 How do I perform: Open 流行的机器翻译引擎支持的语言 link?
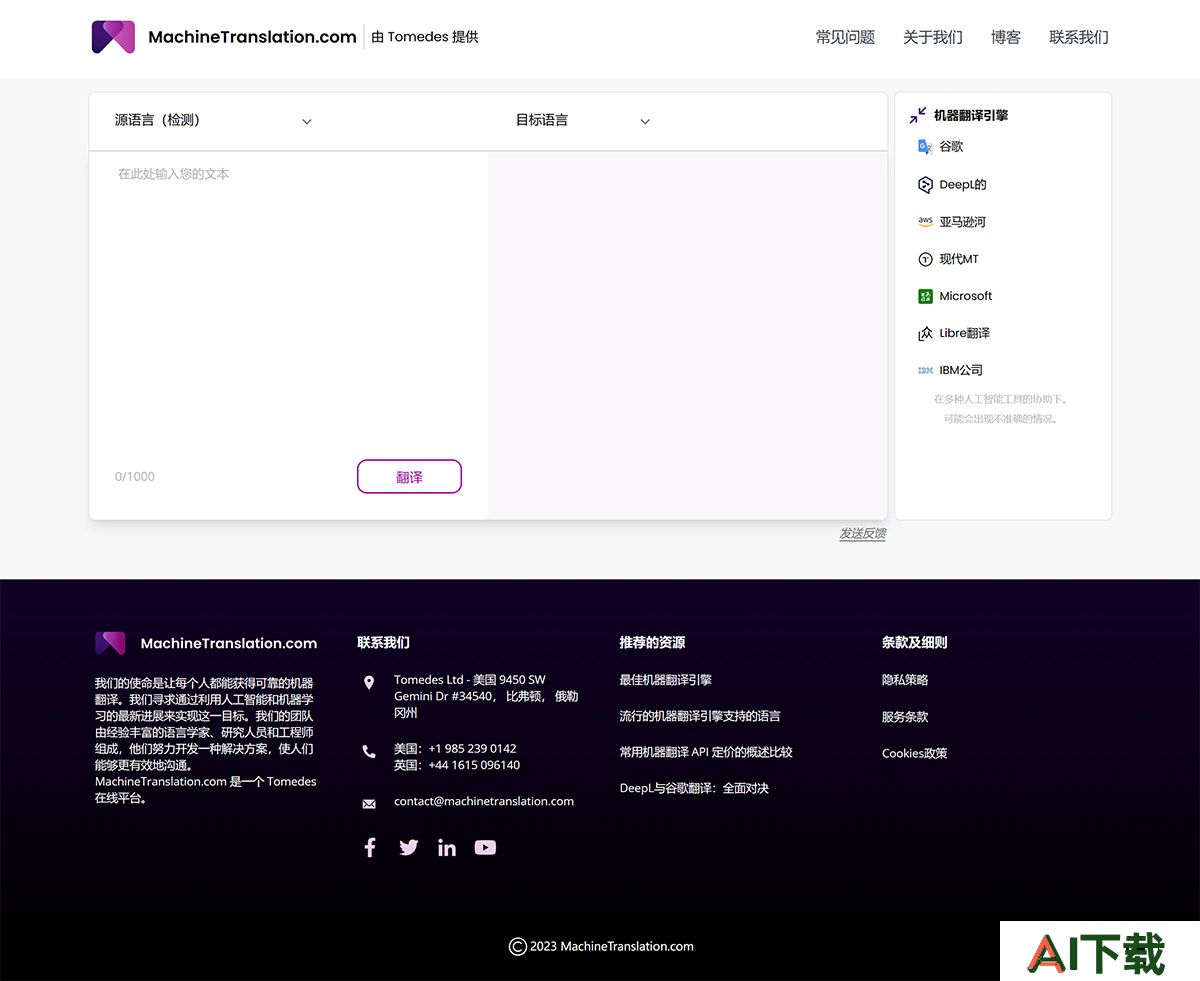(700, 716)
